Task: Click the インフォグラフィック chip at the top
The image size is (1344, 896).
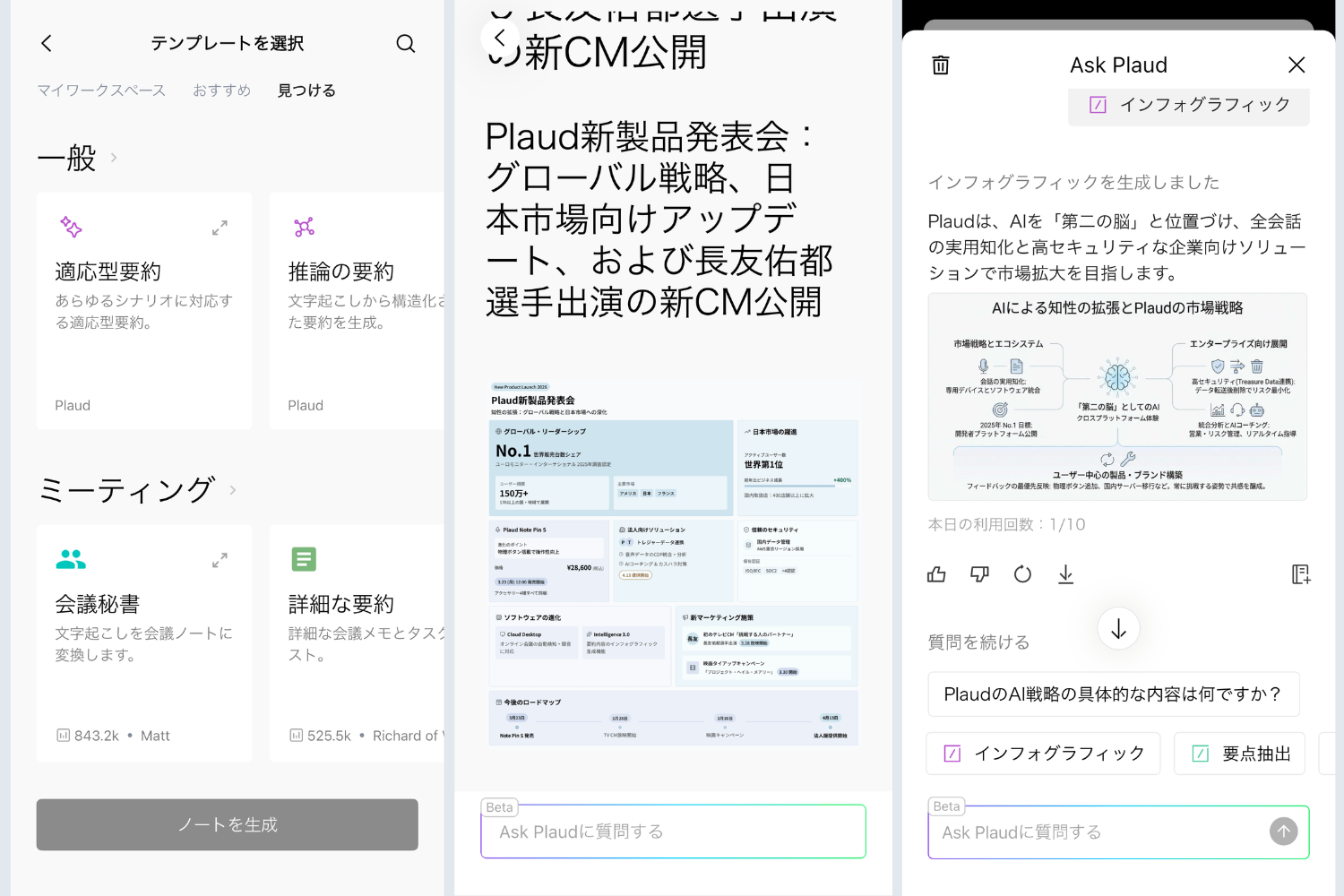Action: pos(1189,105)
